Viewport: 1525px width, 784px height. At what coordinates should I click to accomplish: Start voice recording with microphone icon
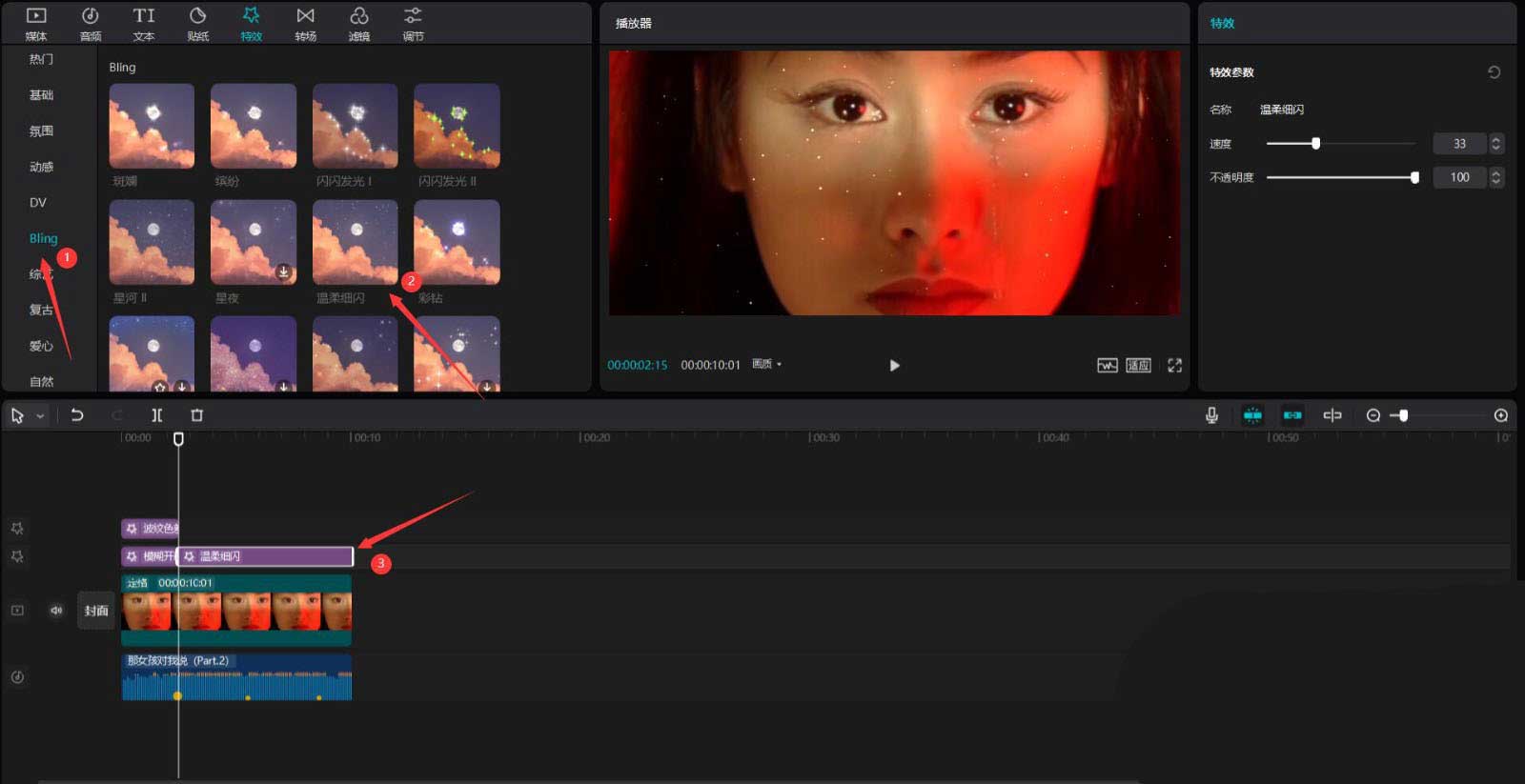(x=1211, y=415)
